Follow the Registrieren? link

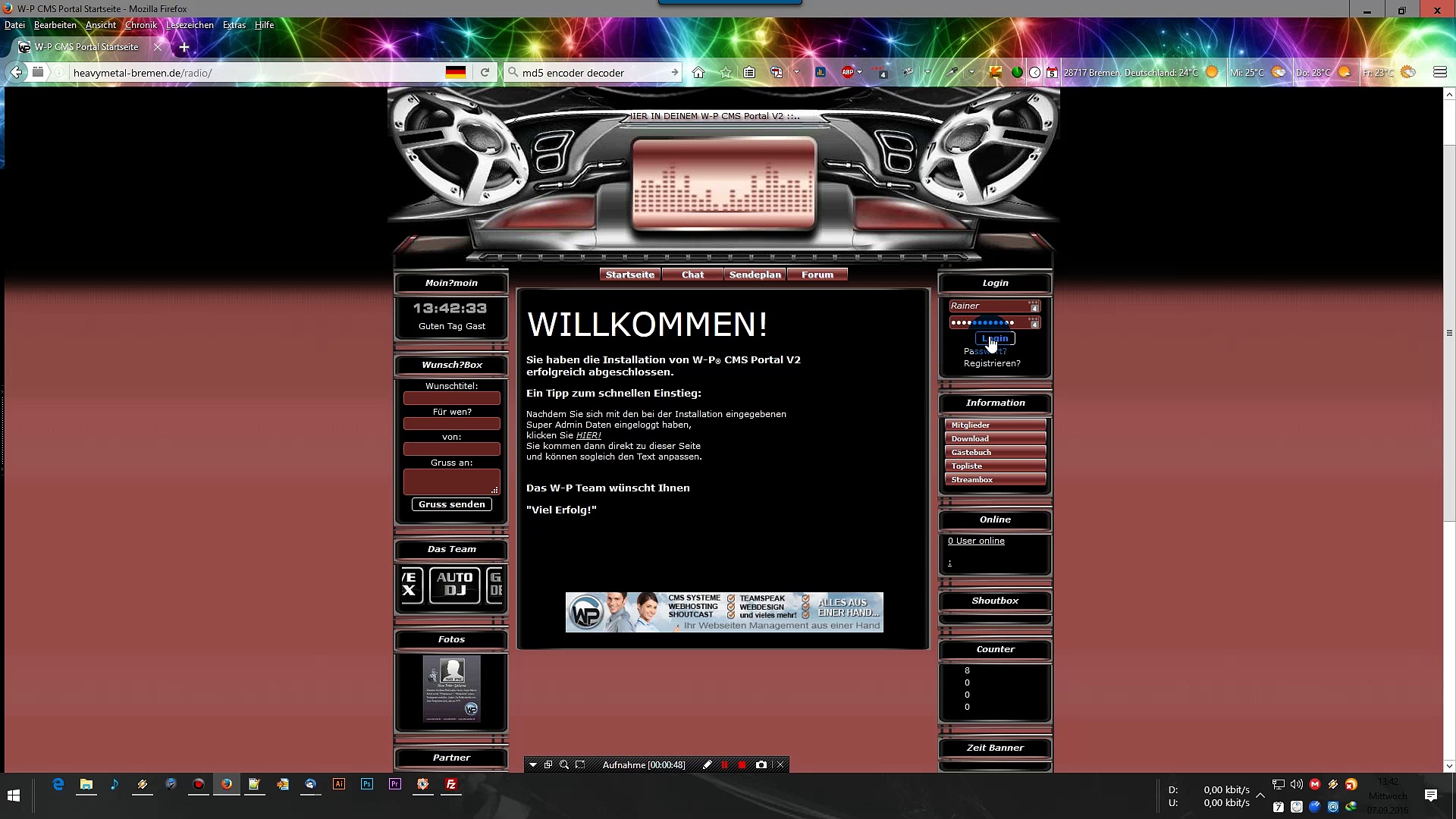click(992, 363)
